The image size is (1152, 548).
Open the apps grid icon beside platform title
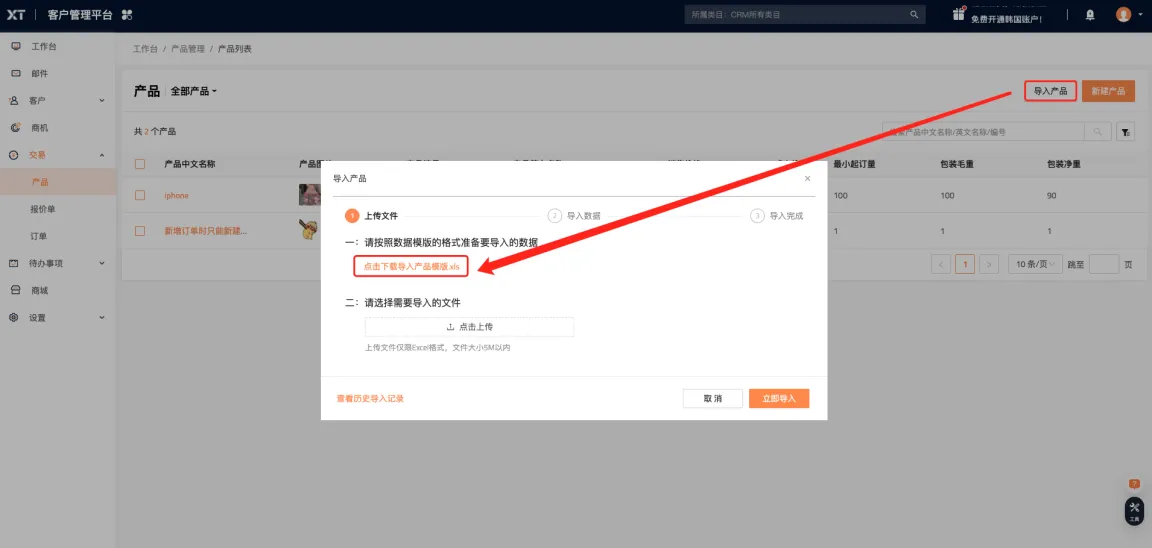126,15
